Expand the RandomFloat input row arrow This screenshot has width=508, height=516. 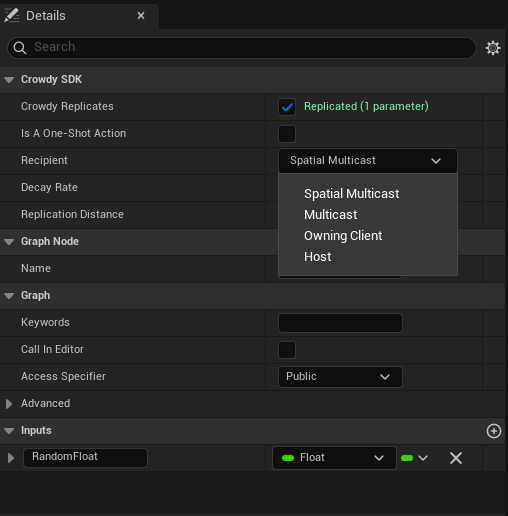pyautogui.click(x=11, y=458)
